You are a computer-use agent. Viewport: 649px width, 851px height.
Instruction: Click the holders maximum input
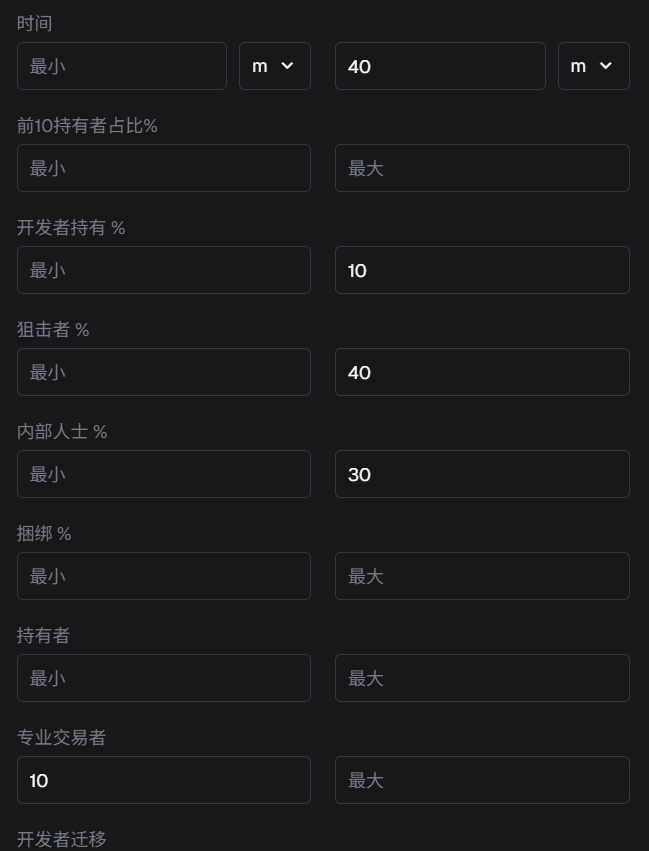pyautogui.click(x=482, y=678)
